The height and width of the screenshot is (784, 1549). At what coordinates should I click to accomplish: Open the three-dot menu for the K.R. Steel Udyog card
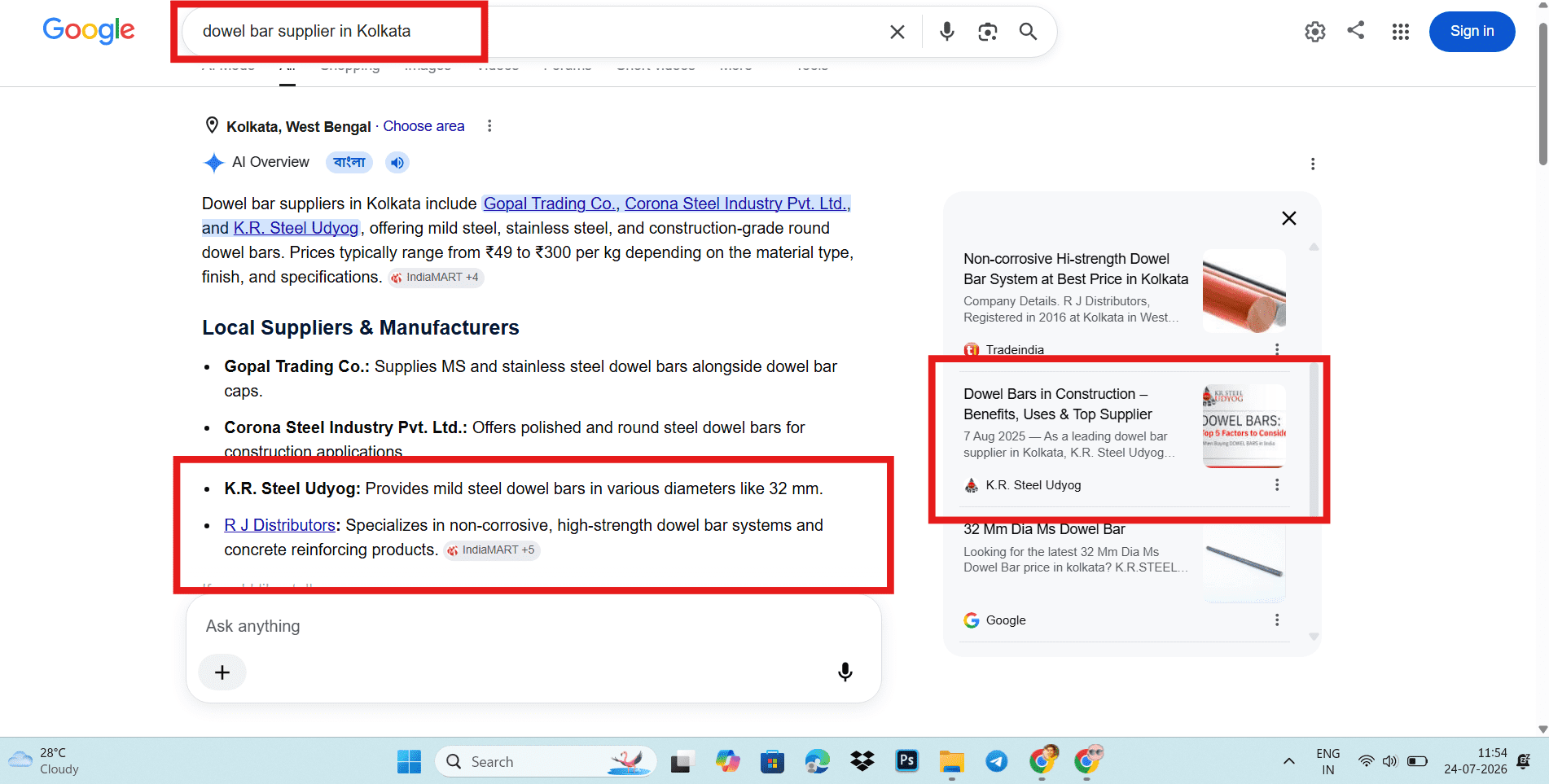click(x=1277, y=485)
